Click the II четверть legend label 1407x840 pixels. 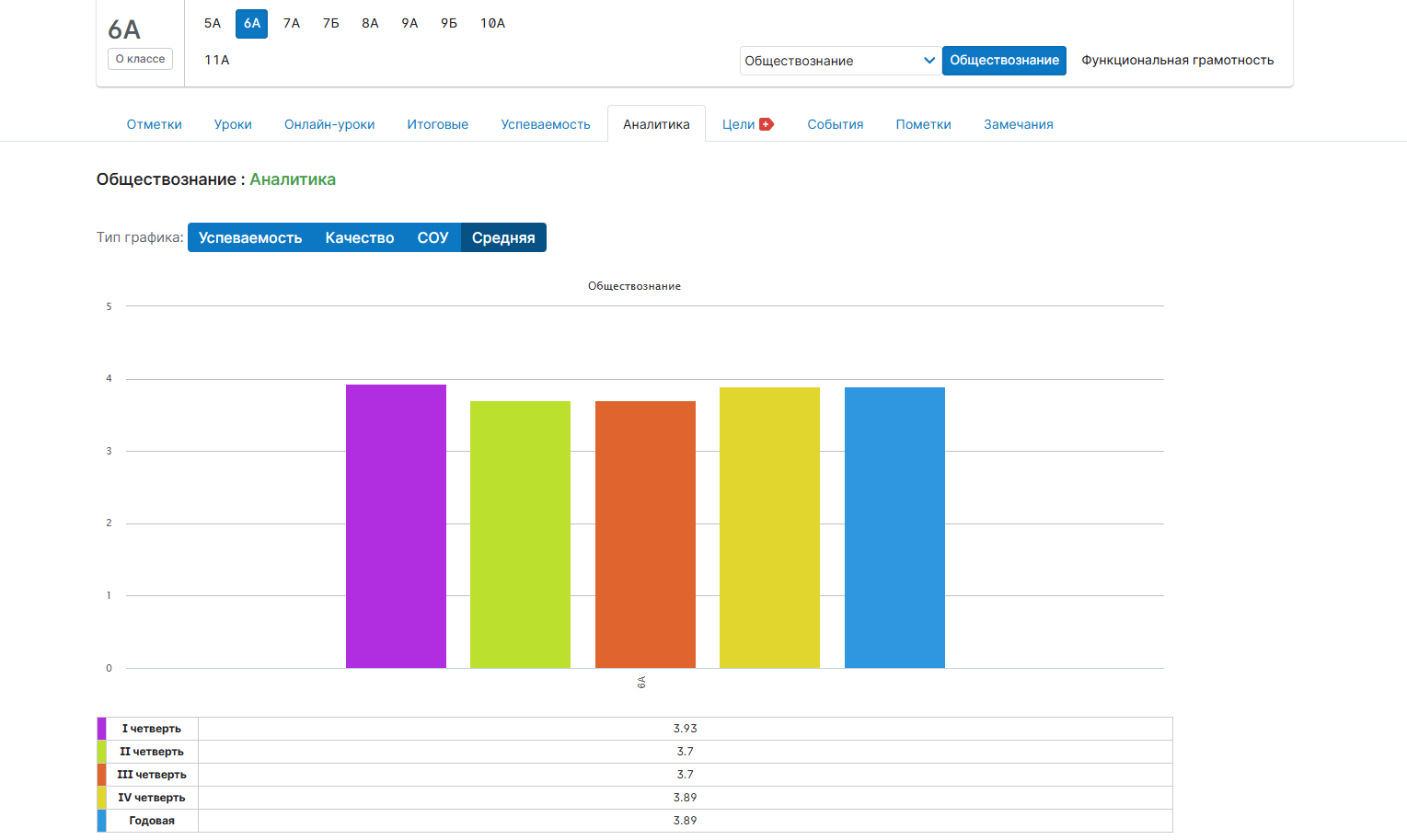click(x=152, y=752)
